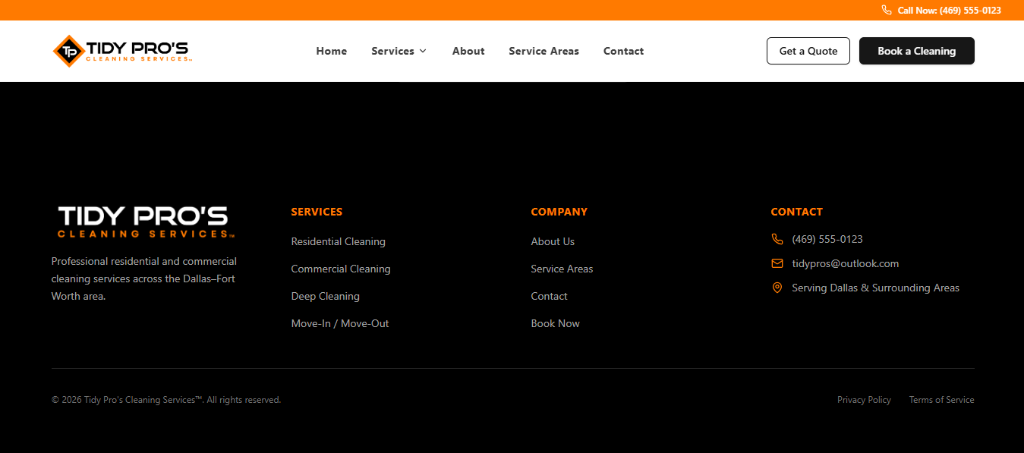Open the Commercial Cleaning footer link
This screenshot has width=1024, height=453.
340,269
